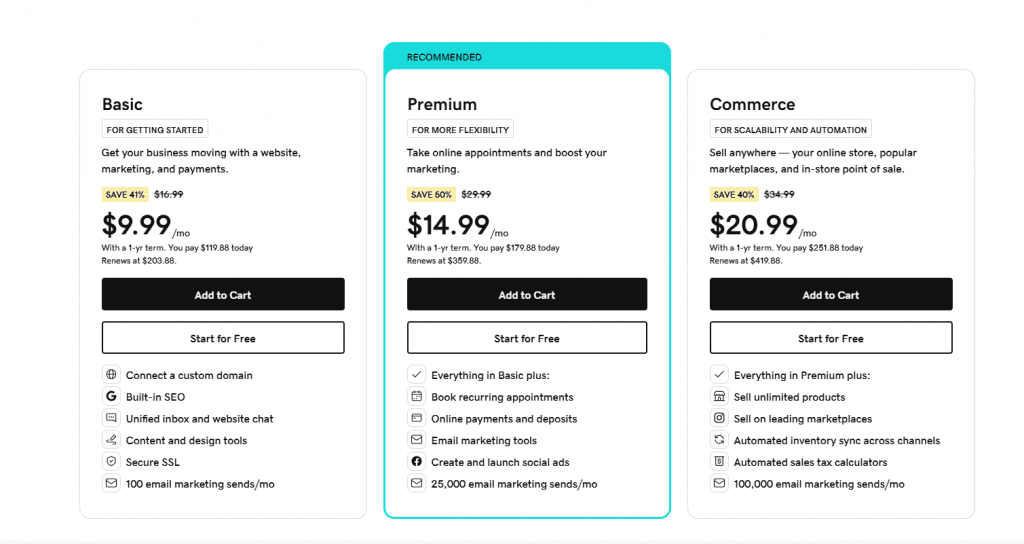1024x544 pixels.
Task: Add the Basic plan to cart
Action: 223,295
